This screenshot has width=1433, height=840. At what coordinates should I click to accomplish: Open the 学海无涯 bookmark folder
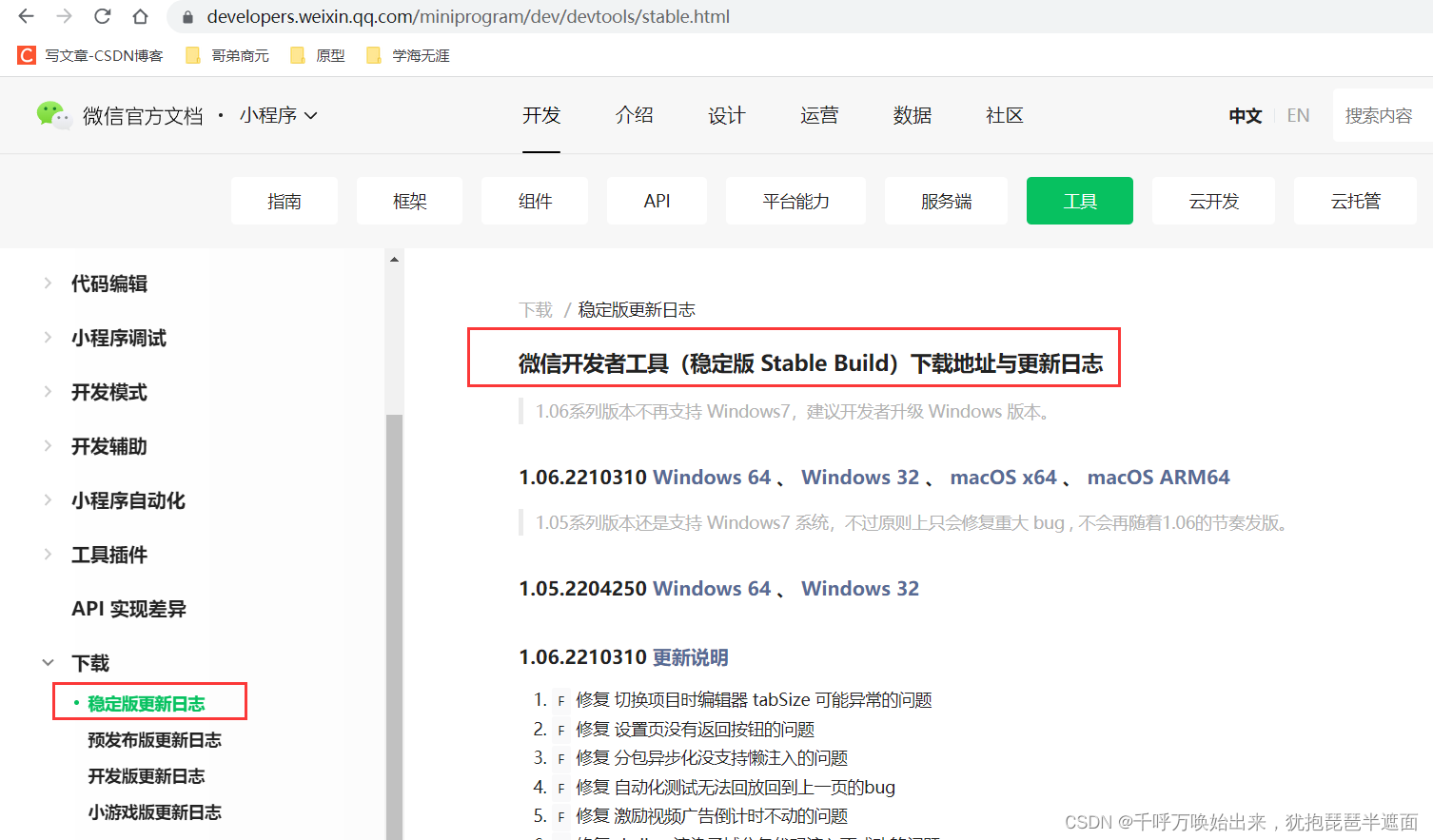click(x=407, y=55)
